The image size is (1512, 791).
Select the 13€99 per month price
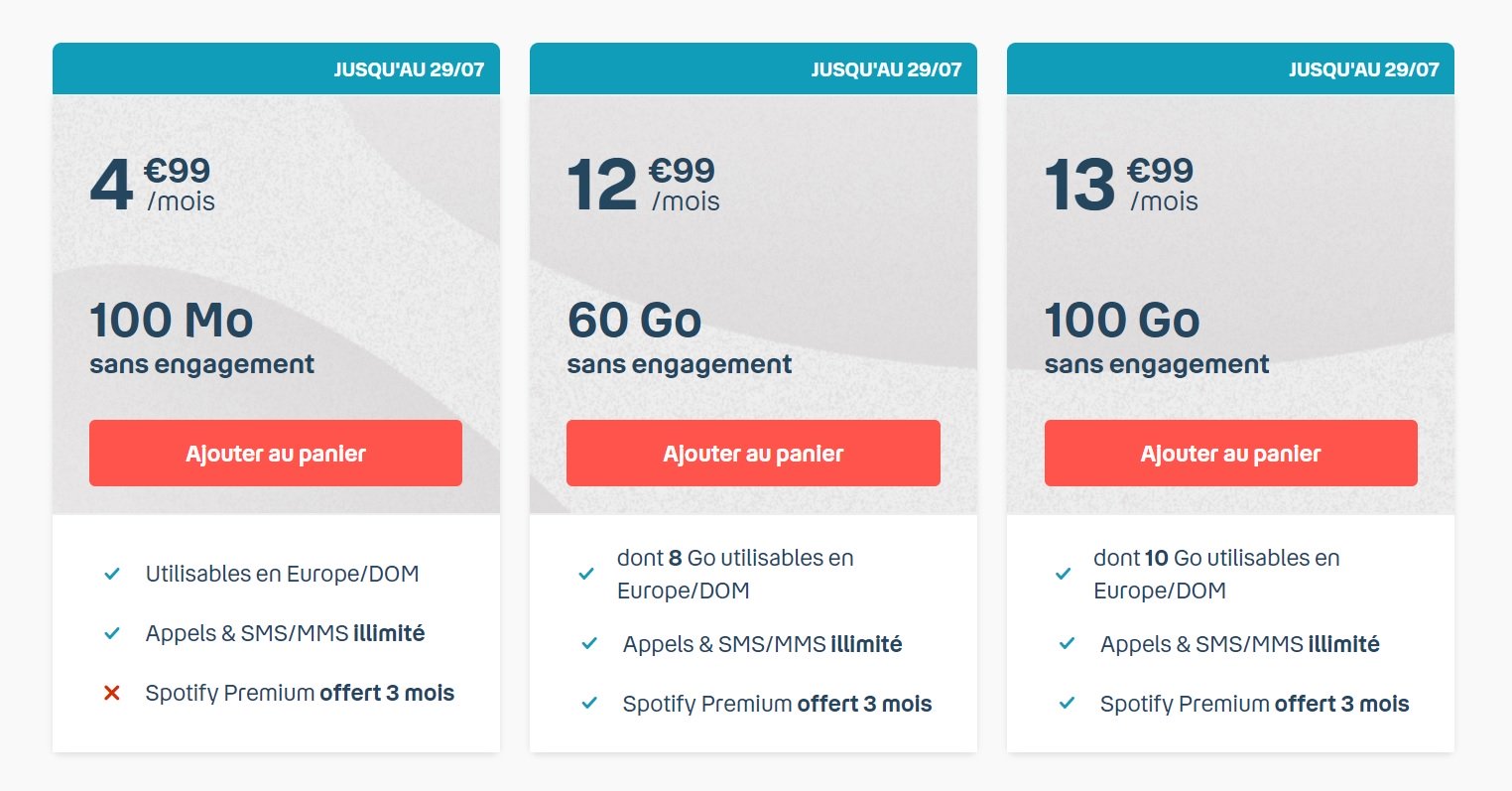[x=1121, y=185]
